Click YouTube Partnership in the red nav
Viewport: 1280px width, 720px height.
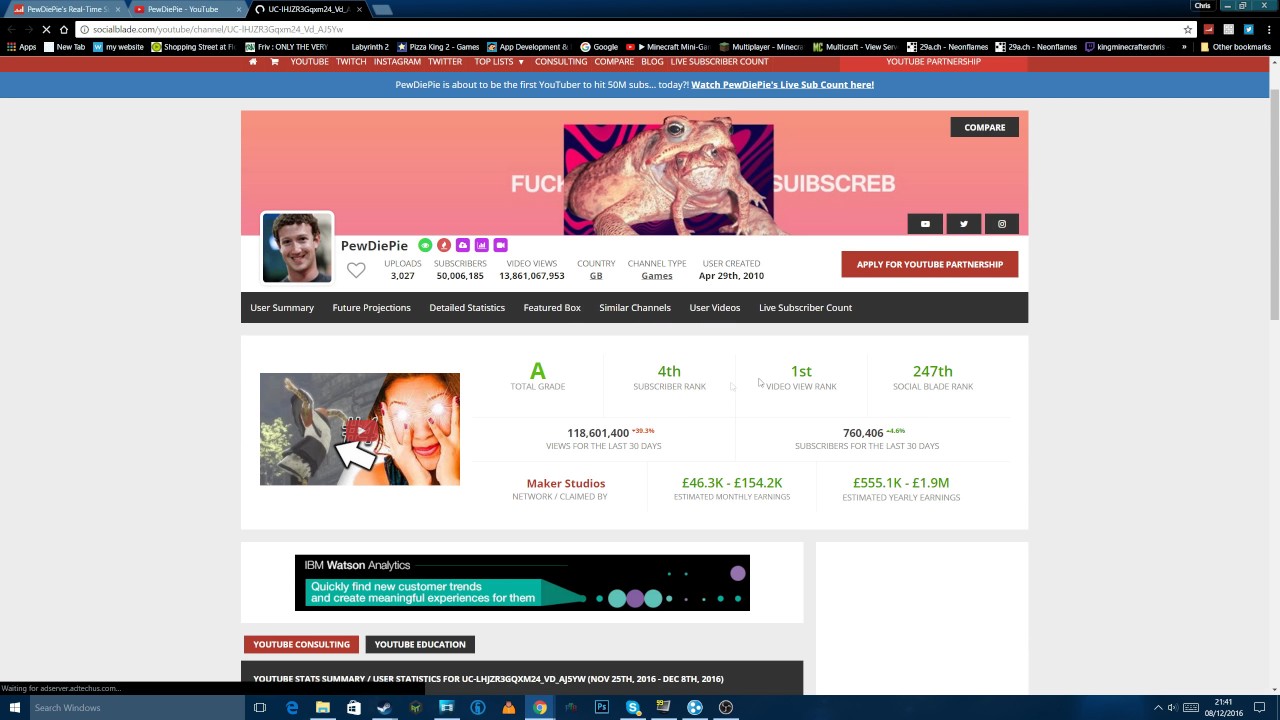[933, 62]
